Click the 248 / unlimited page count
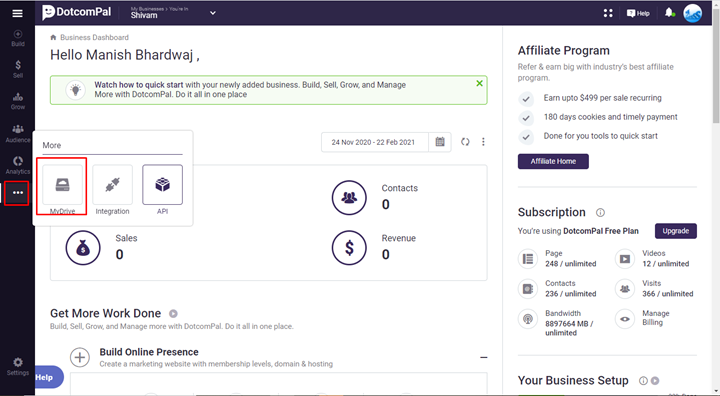The height and width of the screenshot is (396, 720). 571,264
